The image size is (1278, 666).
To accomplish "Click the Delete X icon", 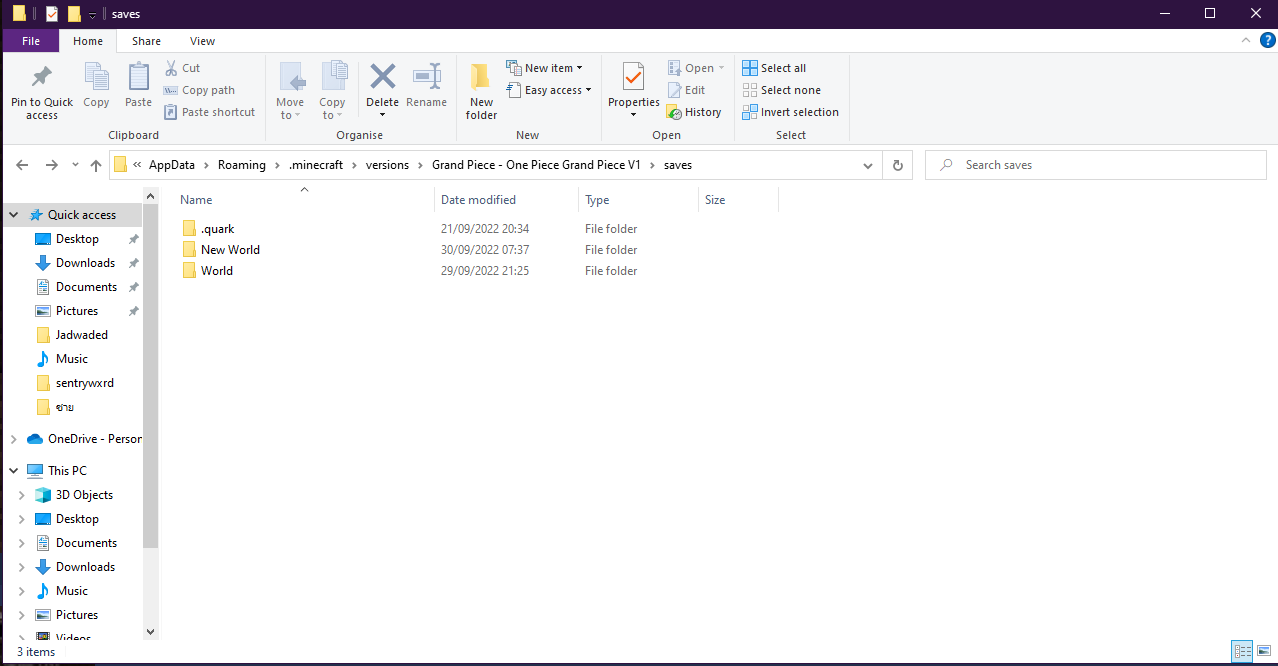I will pos(382,77).
